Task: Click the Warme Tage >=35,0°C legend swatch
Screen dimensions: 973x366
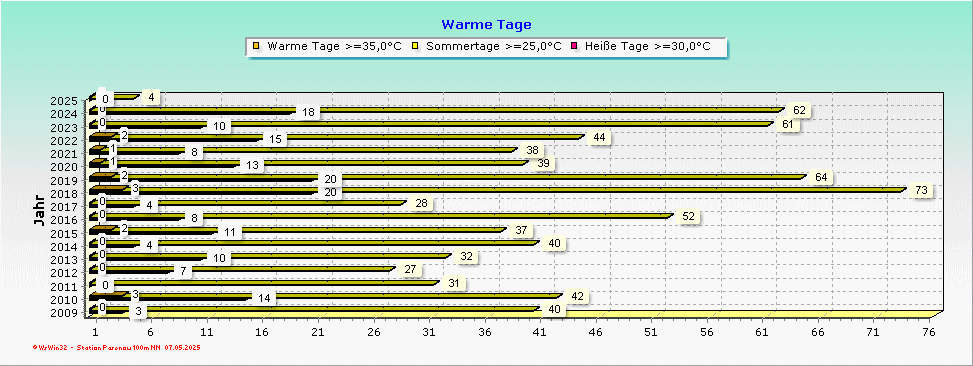Action: coord(256,47)
